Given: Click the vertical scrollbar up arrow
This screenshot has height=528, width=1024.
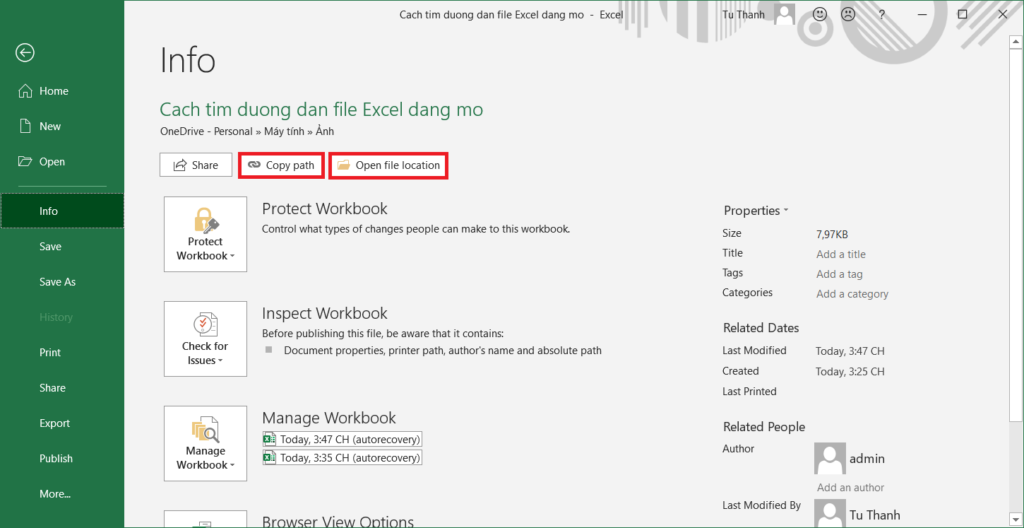Looking at the screenshot, I should pyautogui.click(x=1017, y=42).
